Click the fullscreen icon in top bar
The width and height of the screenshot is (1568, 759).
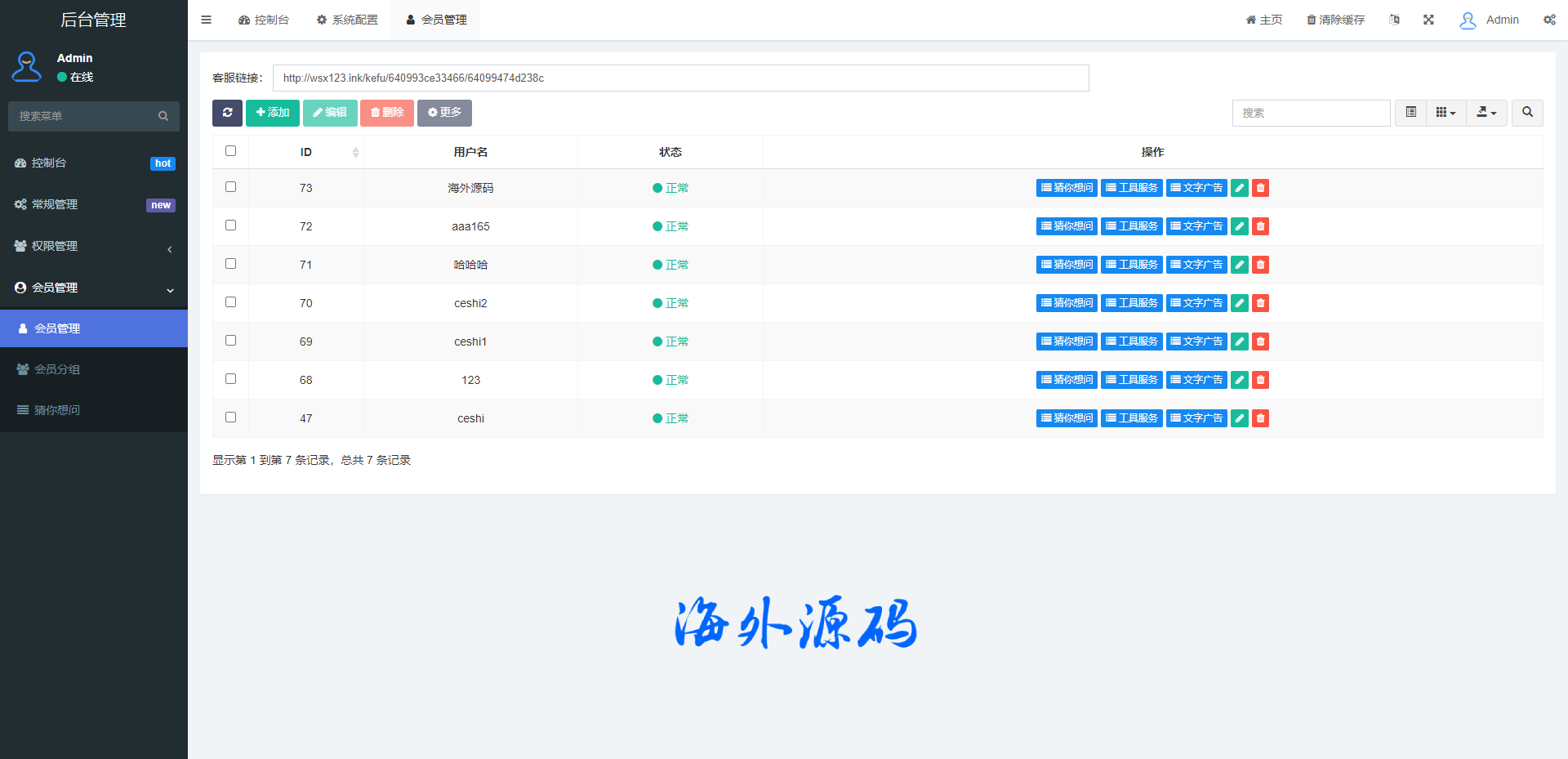[1428, 20]
